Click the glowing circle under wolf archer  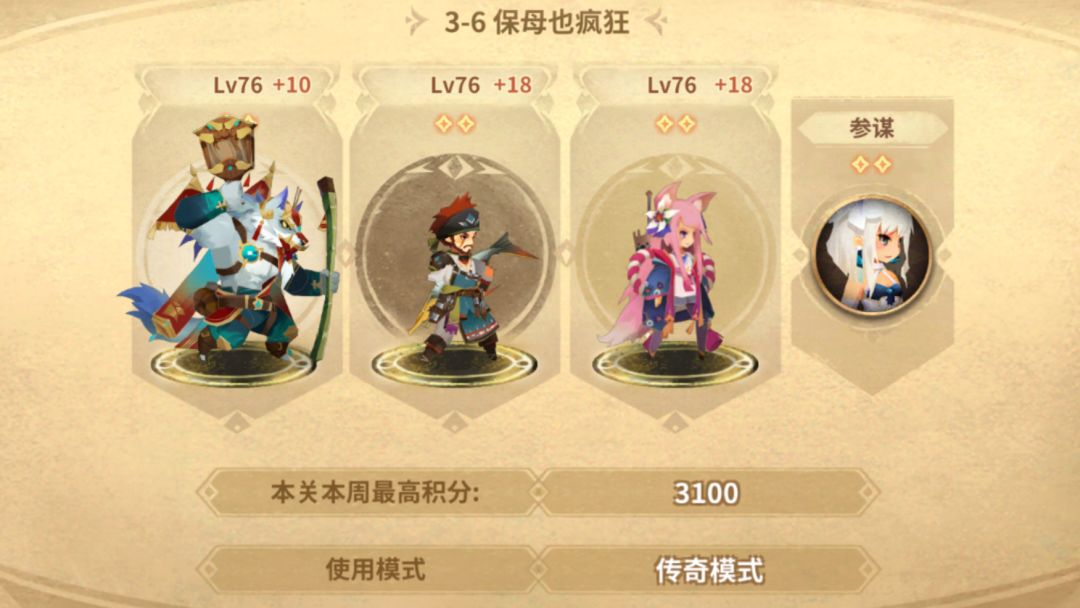[233, 366]
